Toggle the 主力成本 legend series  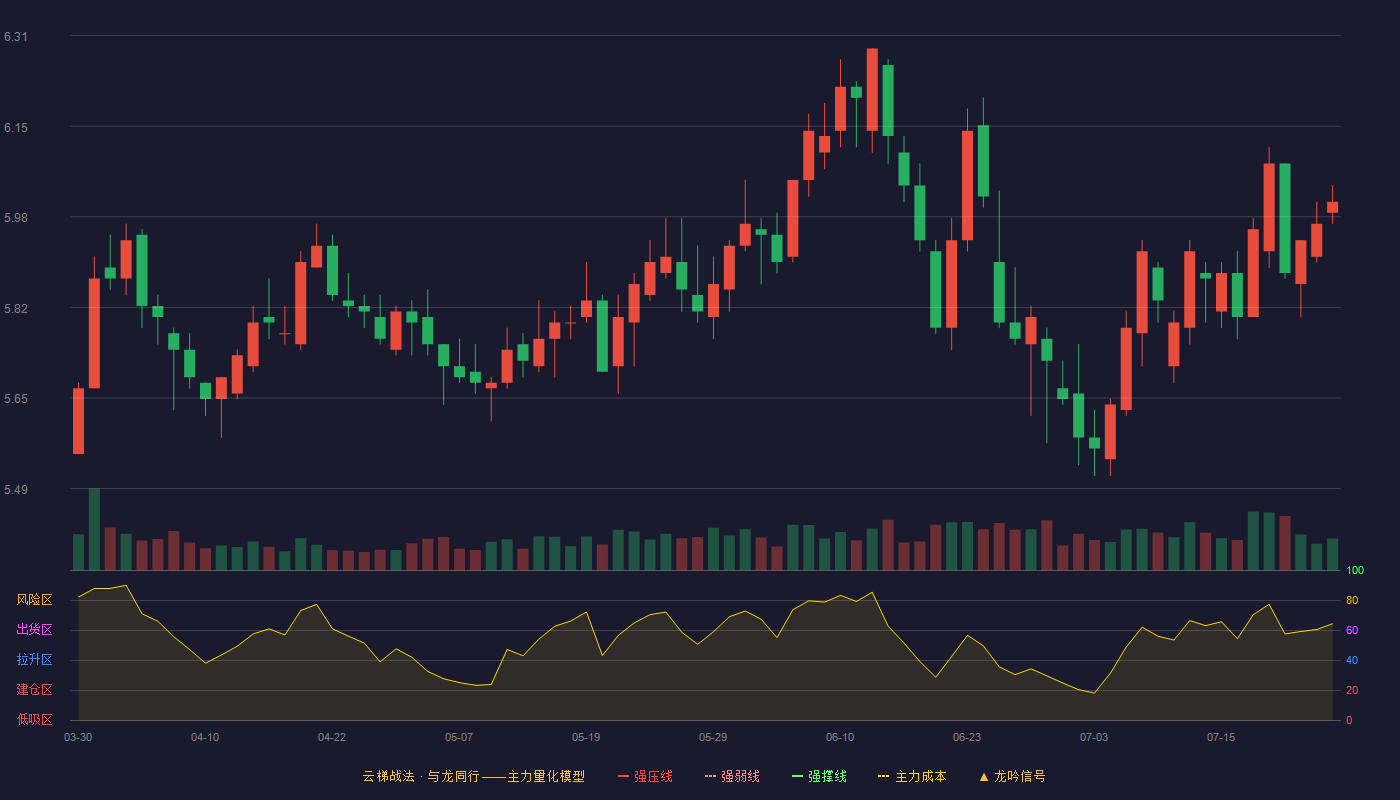coord(912,776)
